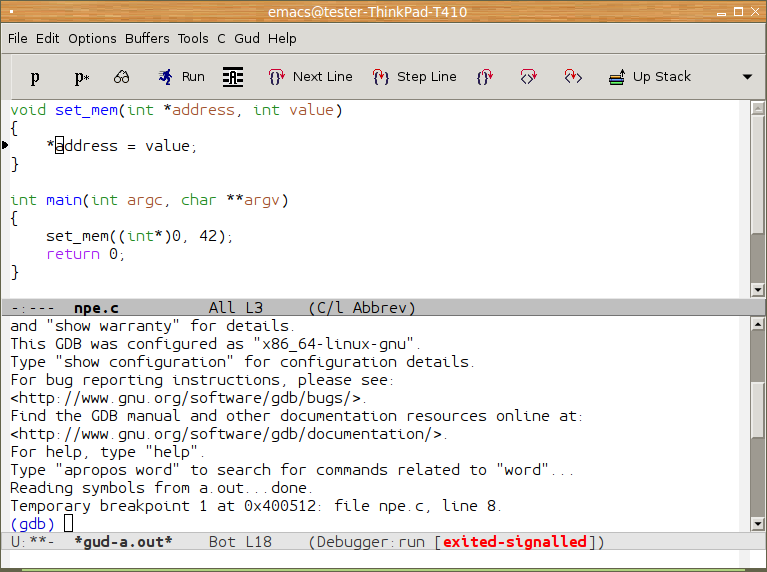Maximize the emacs window

[739, 12]
